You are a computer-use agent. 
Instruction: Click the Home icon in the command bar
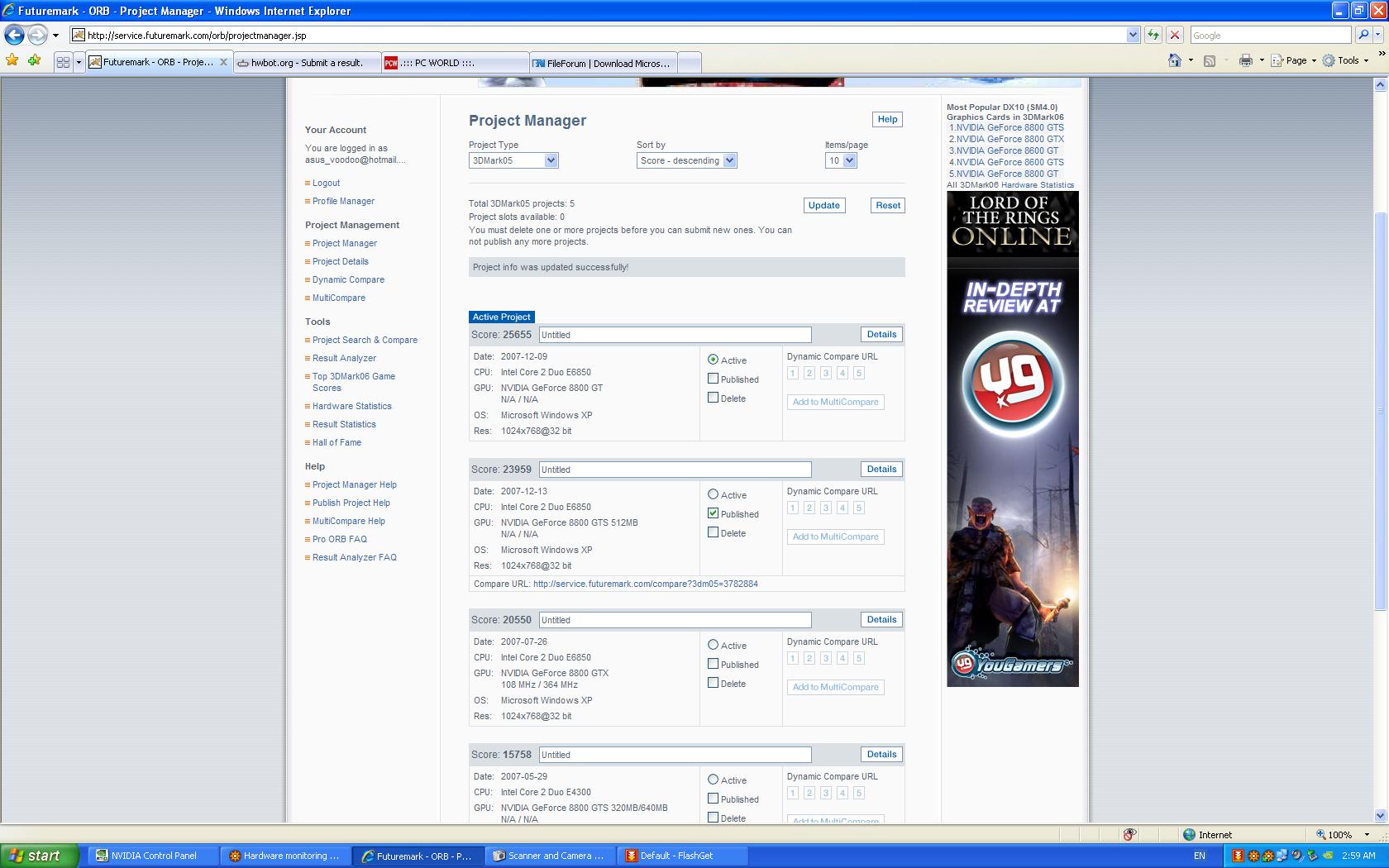click(x=1174, y=60)
